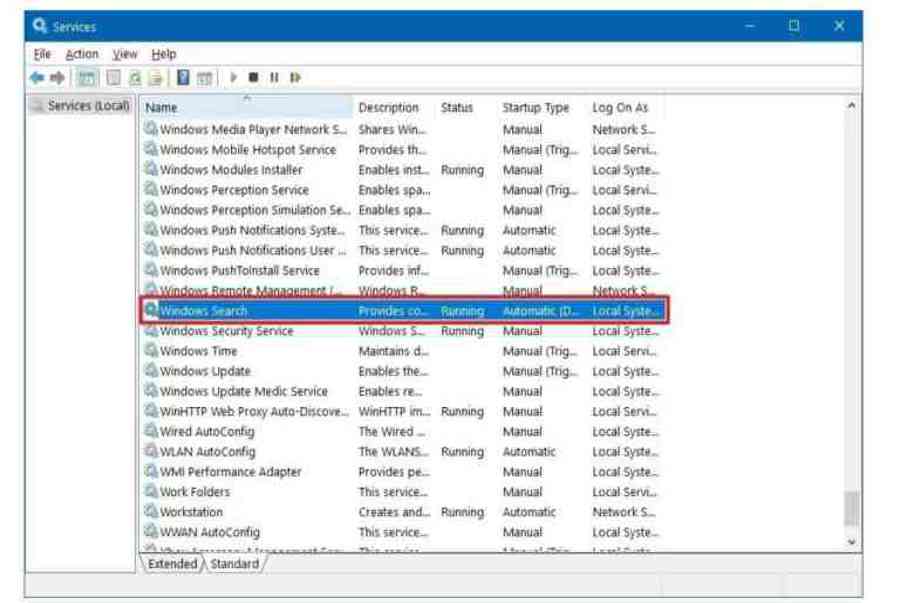This screenshot has width=900, height=603.
Task: Click the scroll up arrow of the list
Action: pyautogui.click(x=852, y=106)
